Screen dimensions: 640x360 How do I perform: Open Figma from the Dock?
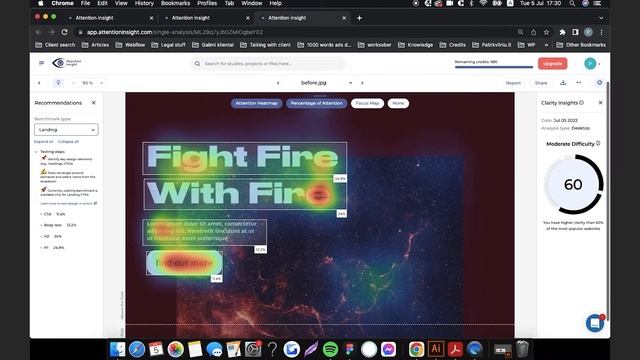click(x=349, y=349)
